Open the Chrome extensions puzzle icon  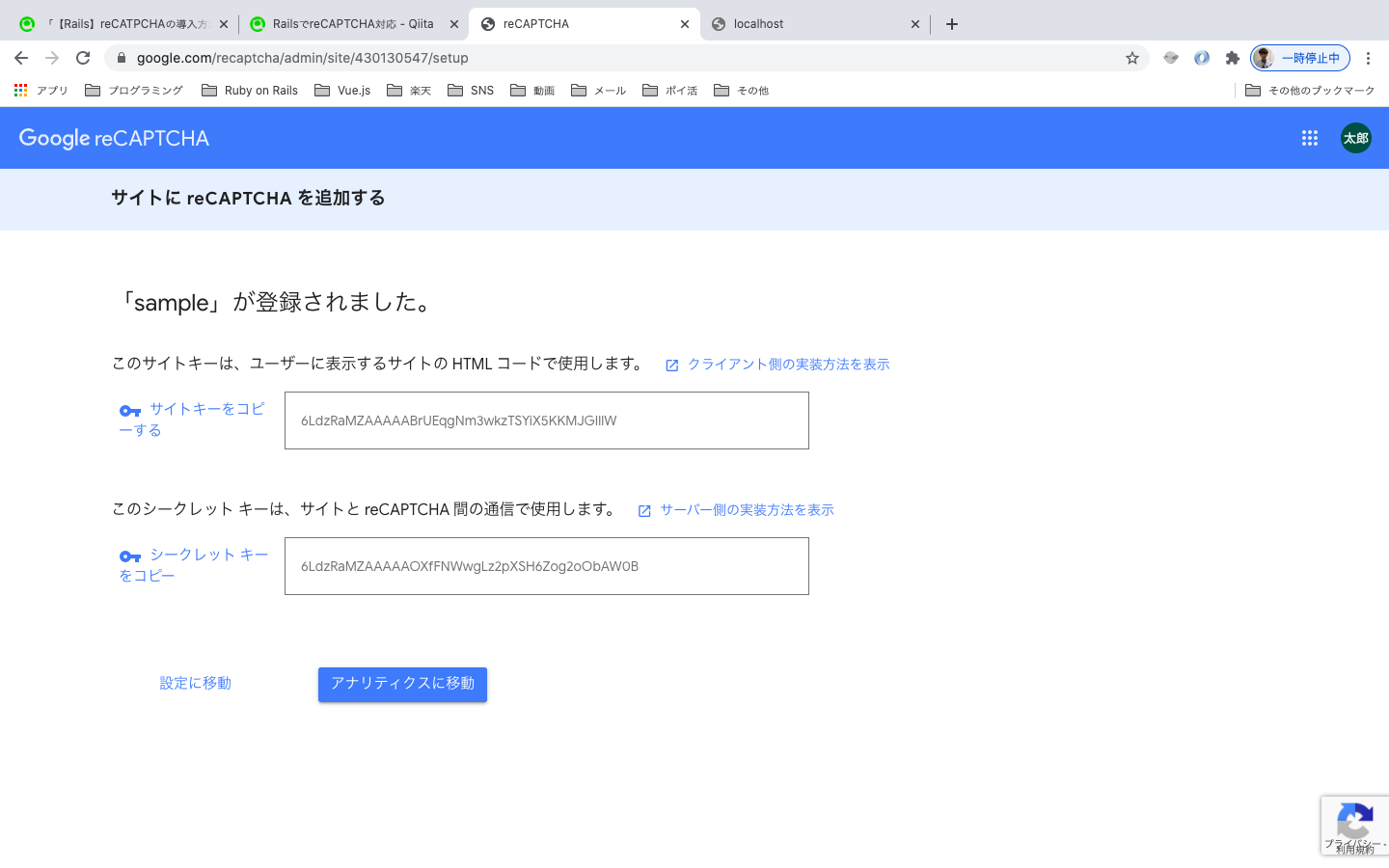tap(1233, 58)
